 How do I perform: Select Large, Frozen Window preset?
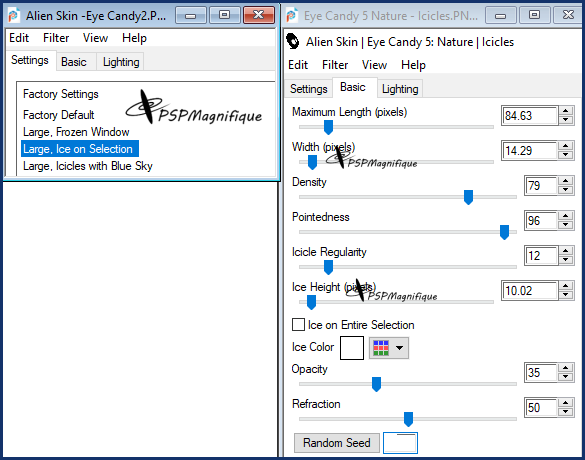pos(76,132)
